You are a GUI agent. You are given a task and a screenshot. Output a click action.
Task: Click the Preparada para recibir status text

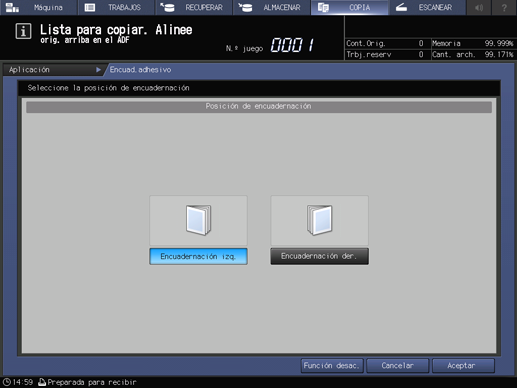(x=92, y=382)
